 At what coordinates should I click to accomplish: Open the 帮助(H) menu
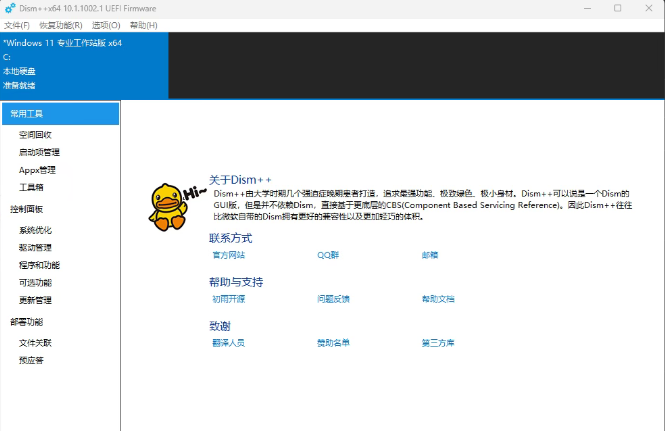(143, 25)
